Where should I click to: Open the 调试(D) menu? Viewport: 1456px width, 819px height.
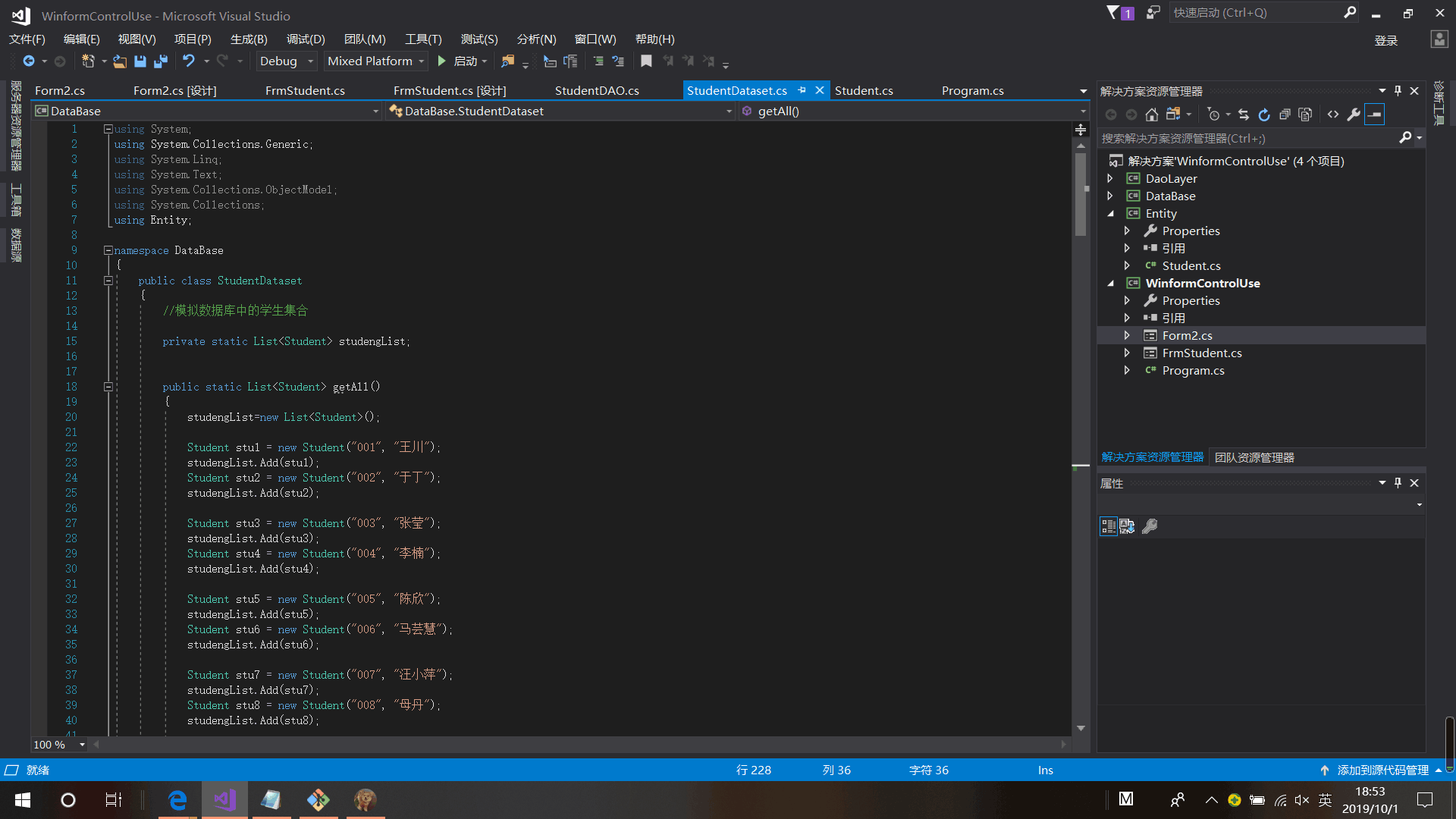(x=306, y=39)
